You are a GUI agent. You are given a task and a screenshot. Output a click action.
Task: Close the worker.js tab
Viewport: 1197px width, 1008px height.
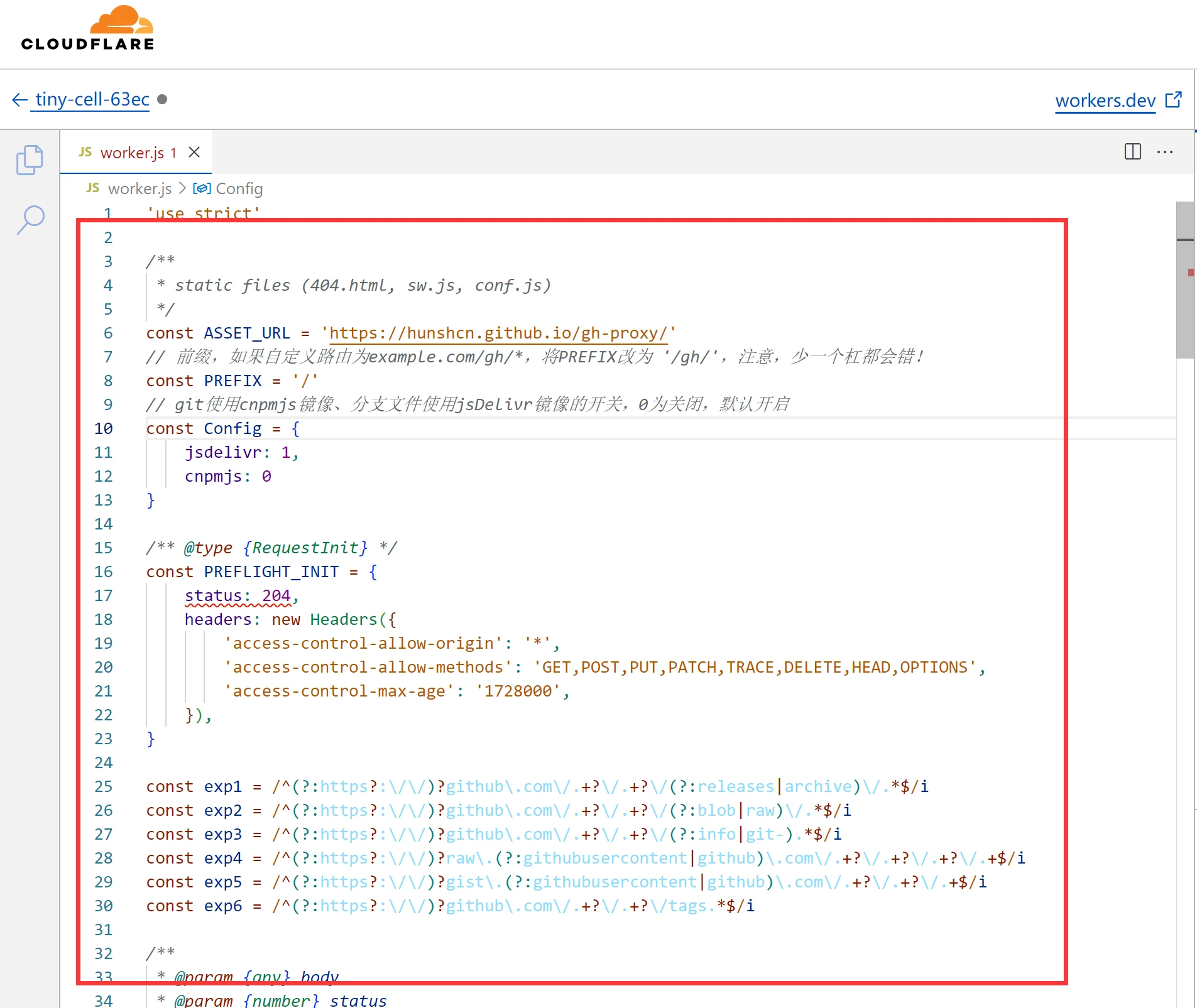(x=194, y=152)
